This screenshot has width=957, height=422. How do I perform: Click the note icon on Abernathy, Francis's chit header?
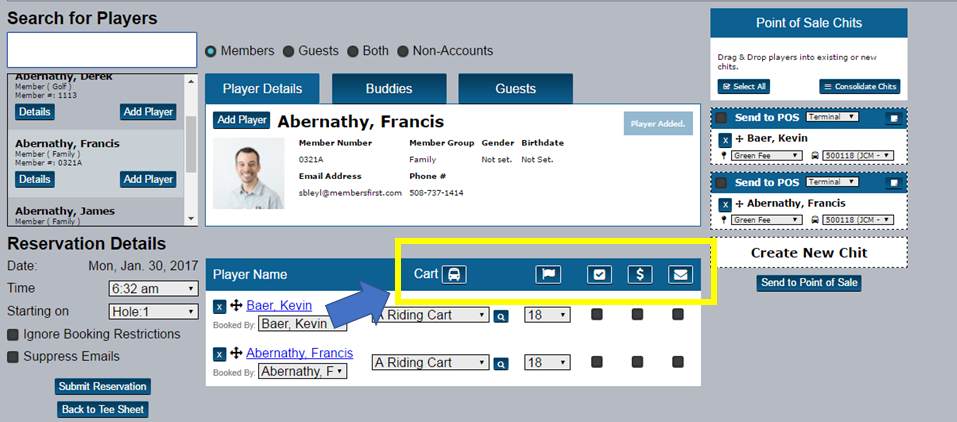pyautogui.click(x=894, y=183)
